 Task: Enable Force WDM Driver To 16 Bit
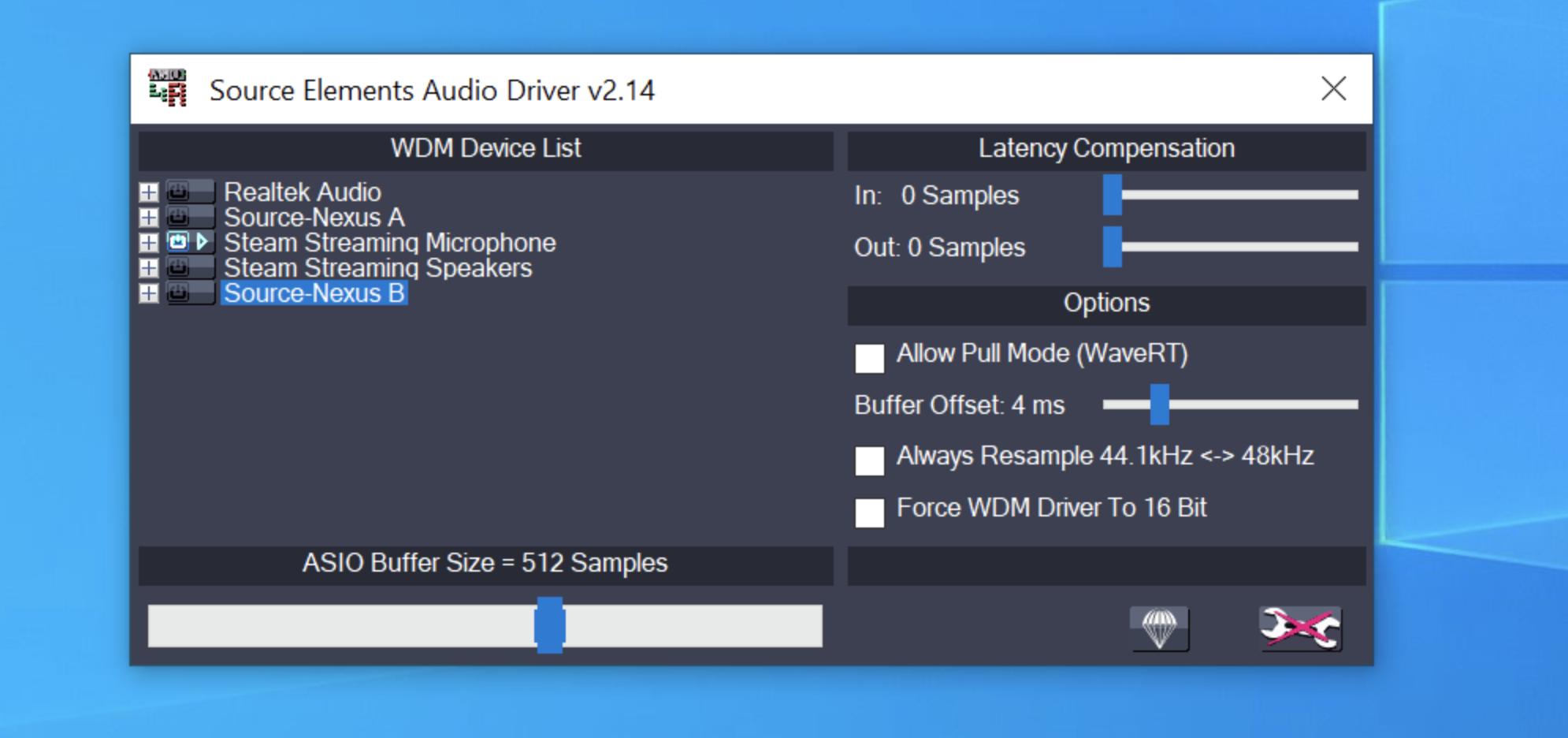[869, 512]
